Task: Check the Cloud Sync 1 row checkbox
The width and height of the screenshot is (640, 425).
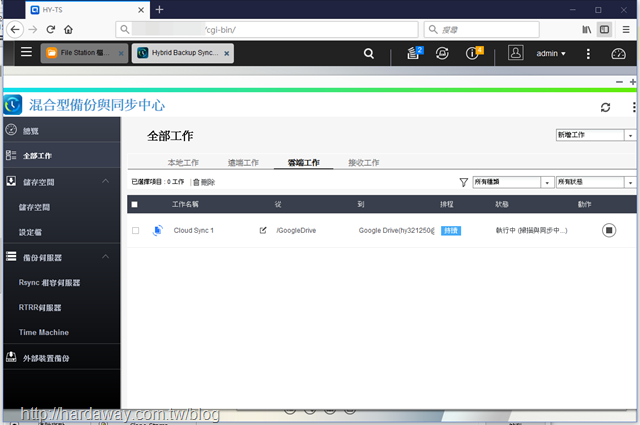Action: (136, 231)
